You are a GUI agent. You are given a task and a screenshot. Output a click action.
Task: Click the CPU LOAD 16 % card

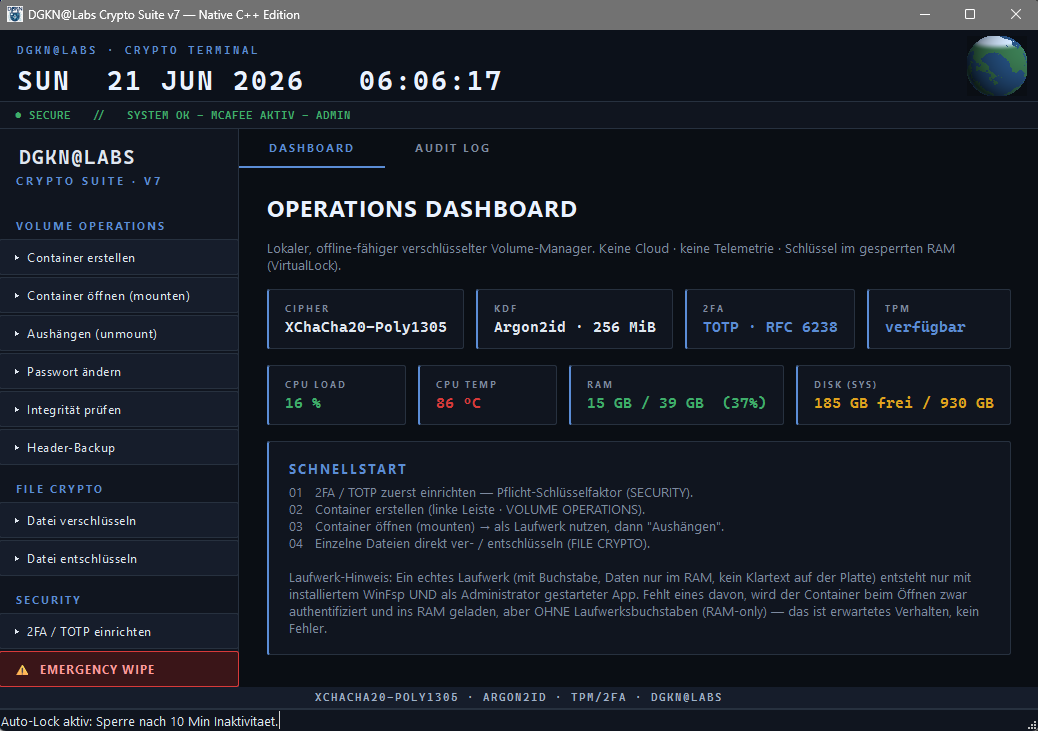pos(336,395)
